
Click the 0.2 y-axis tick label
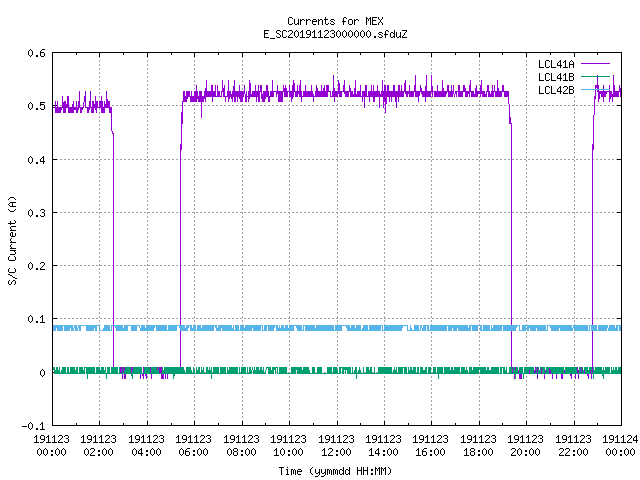click(36, 266)
